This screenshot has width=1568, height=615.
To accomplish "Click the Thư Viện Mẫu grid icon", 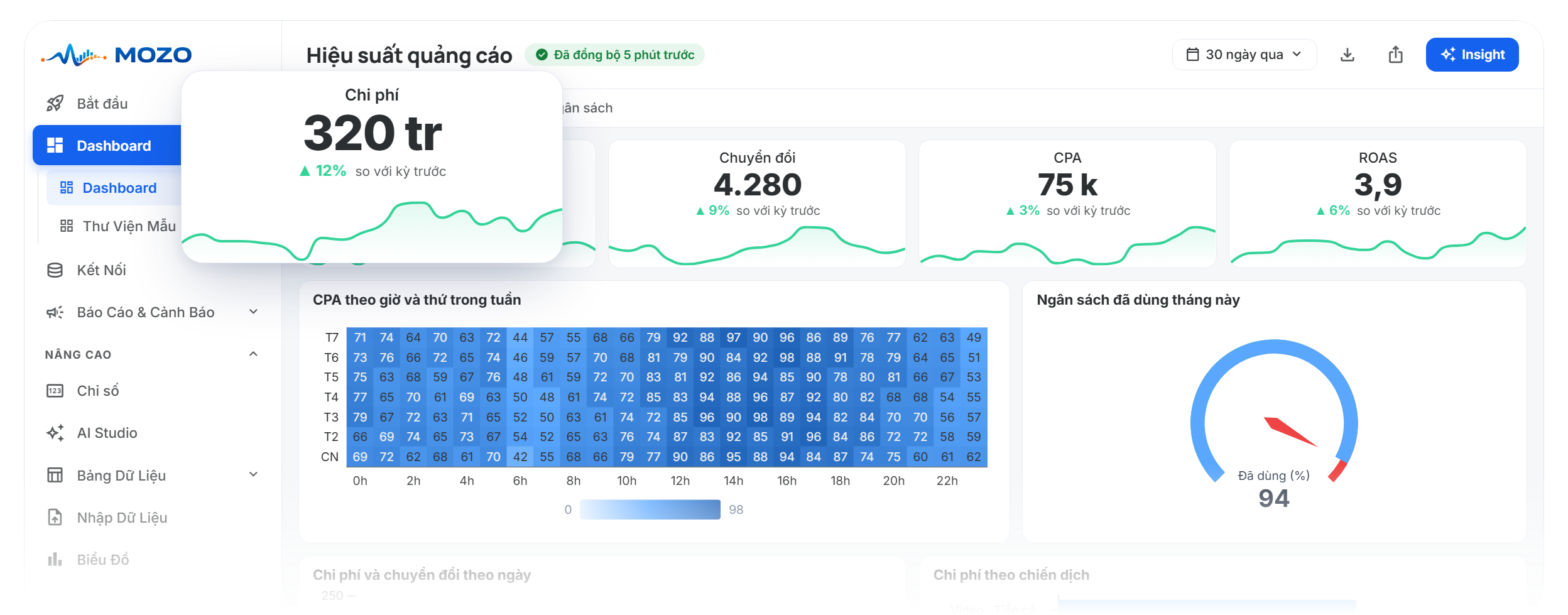I will tap(67, 226).
